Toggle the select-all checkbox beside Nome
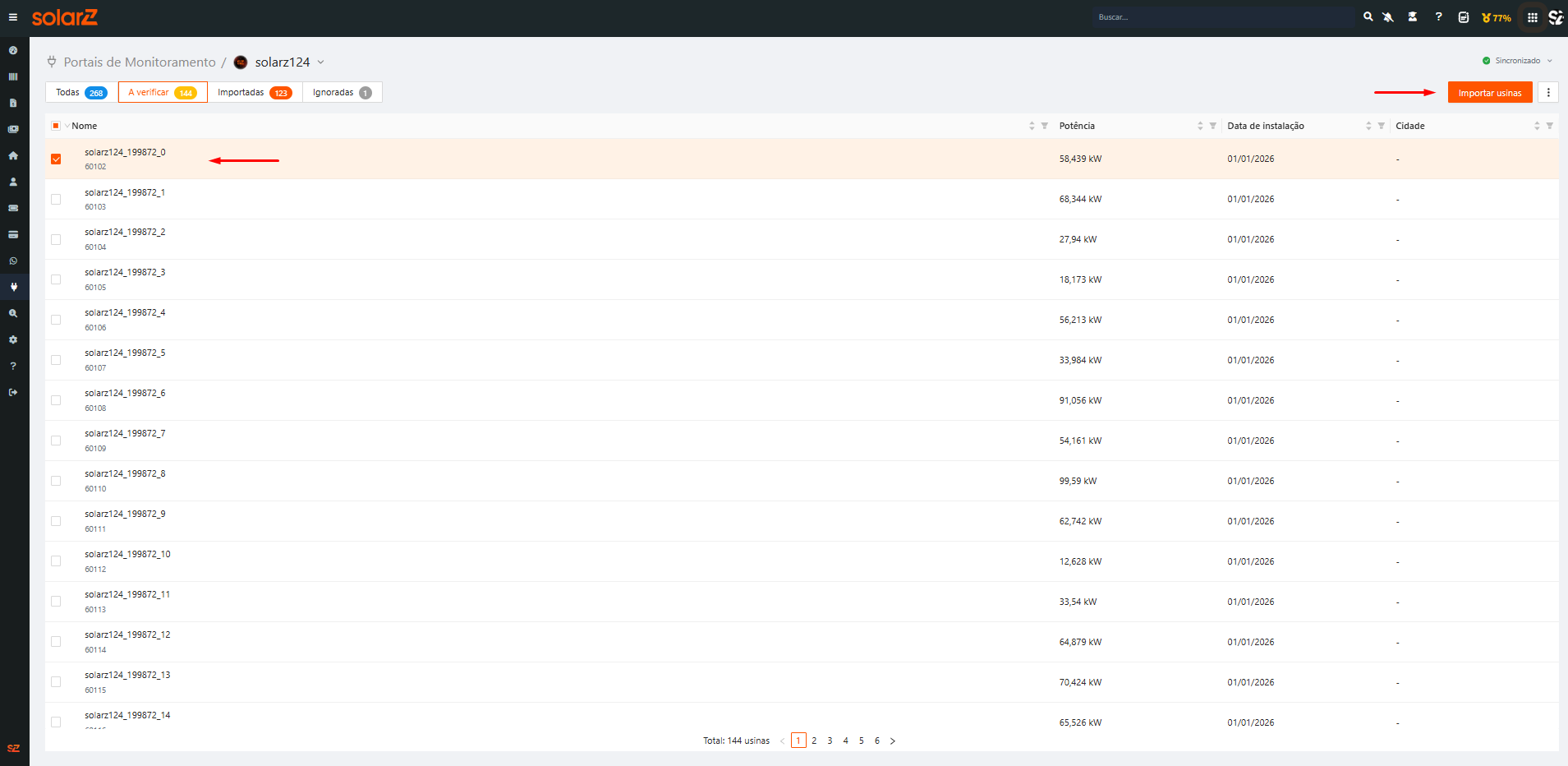Screen dimensions: 1568x766 pyautogui.click(x=56, y=126)
